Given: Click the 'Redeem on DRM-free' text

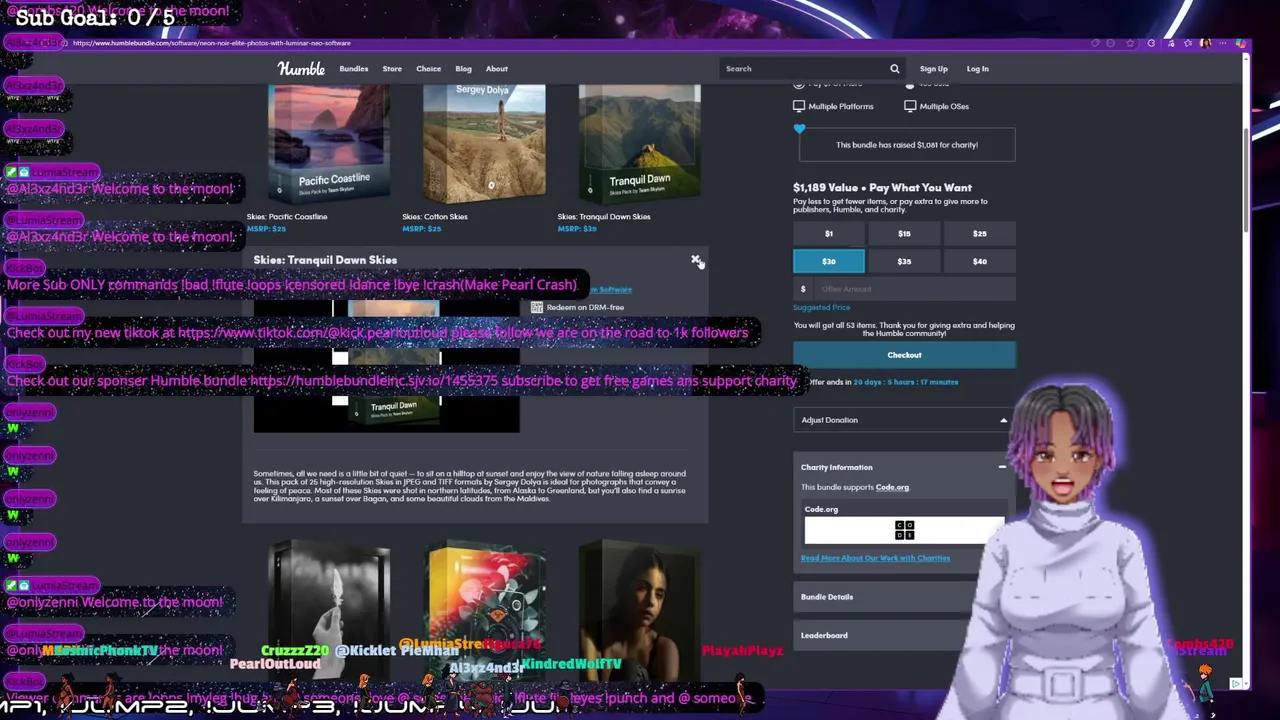Looking at the screenshot, I should [x=585, y=307].
